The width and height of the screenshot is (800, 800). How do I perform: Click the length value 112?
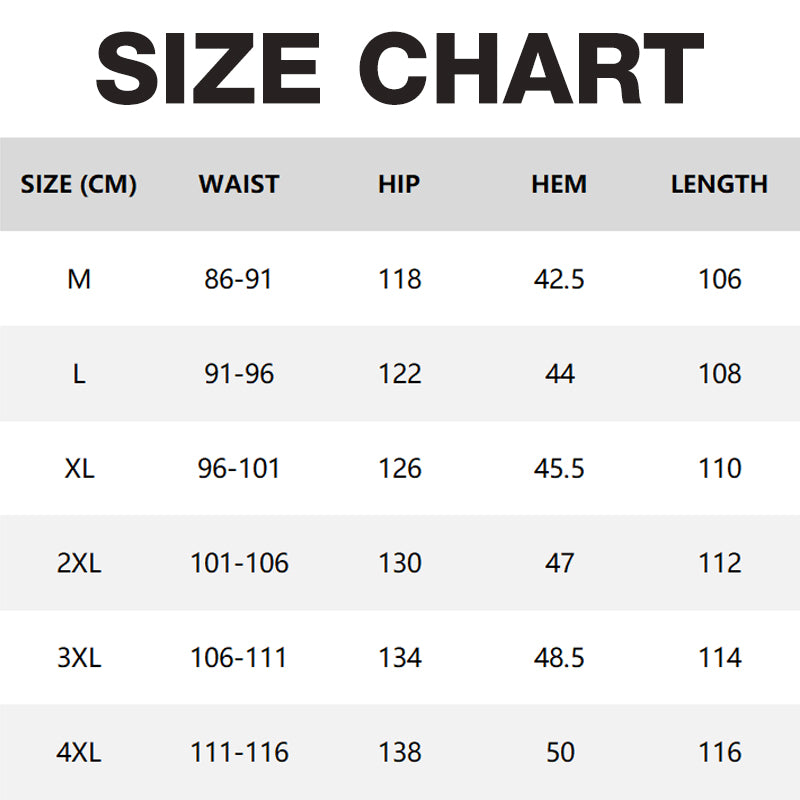719,563
